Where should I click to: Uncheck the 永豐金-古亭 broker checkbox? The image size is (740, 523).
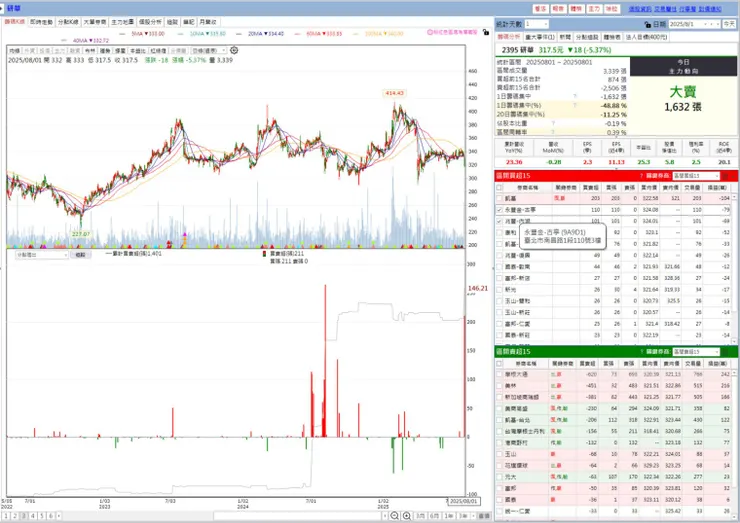point(499,210)
